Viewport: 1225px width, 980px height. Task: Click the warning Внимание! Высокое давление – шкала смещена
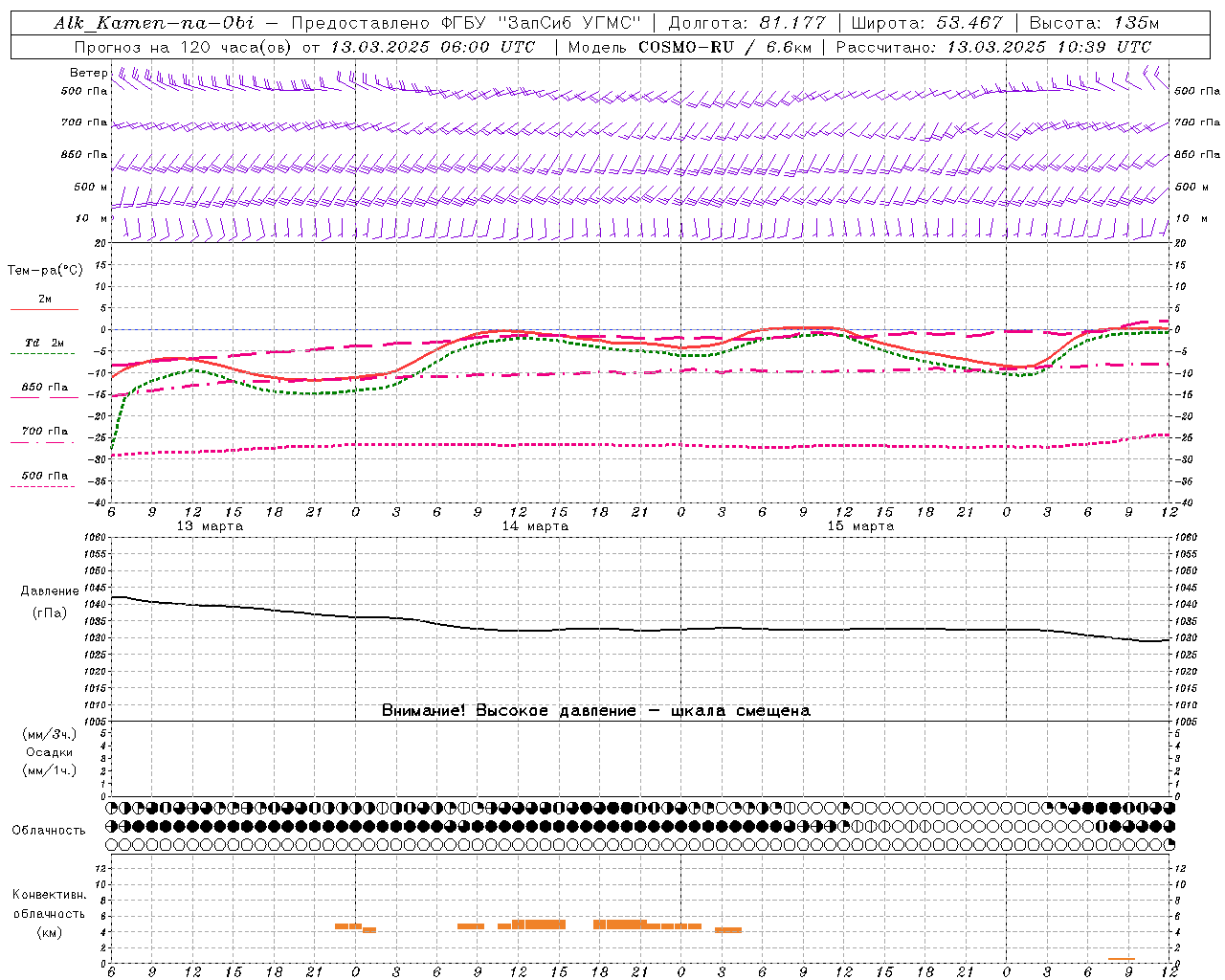click(x=596, y=711)
